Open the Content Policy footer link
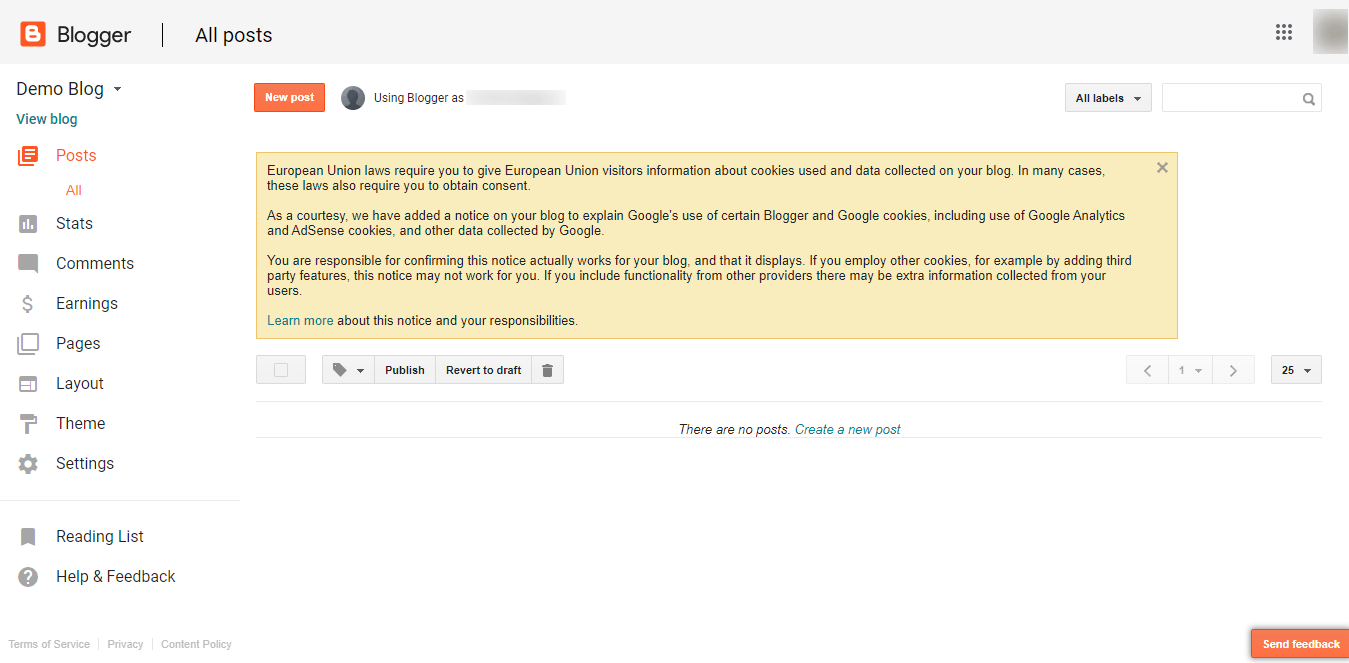Viewport: 1349px width, 663px height. pos(196,645)
